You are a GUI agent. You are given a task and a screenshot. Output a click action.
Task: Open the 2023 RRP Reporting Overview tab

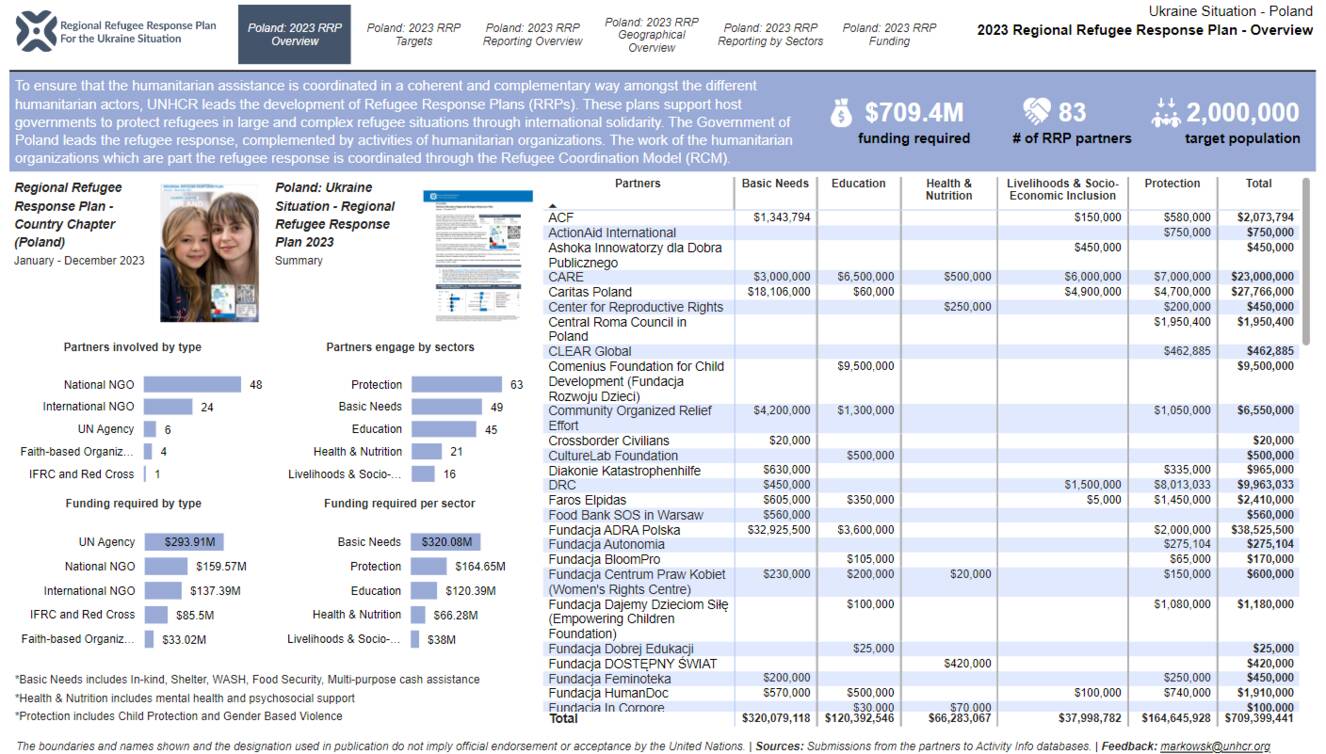point(532,34)
